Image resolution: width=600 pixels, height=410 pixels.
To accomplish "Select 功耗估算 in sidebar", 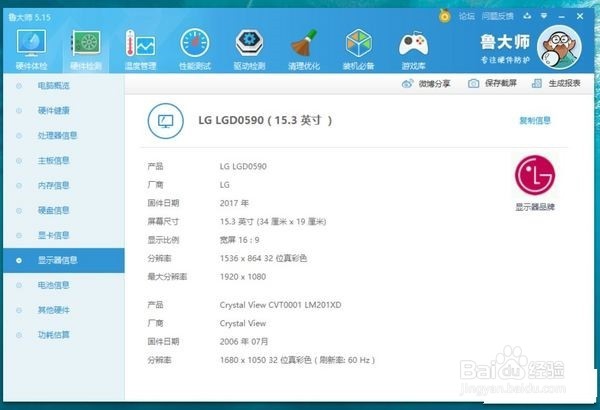I will pyautogui.click(x=54, y=335).
